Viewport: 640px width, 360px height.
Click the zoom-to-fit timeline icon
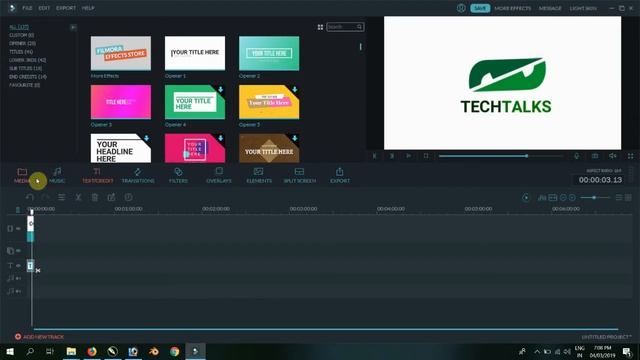tap(553, 198)
